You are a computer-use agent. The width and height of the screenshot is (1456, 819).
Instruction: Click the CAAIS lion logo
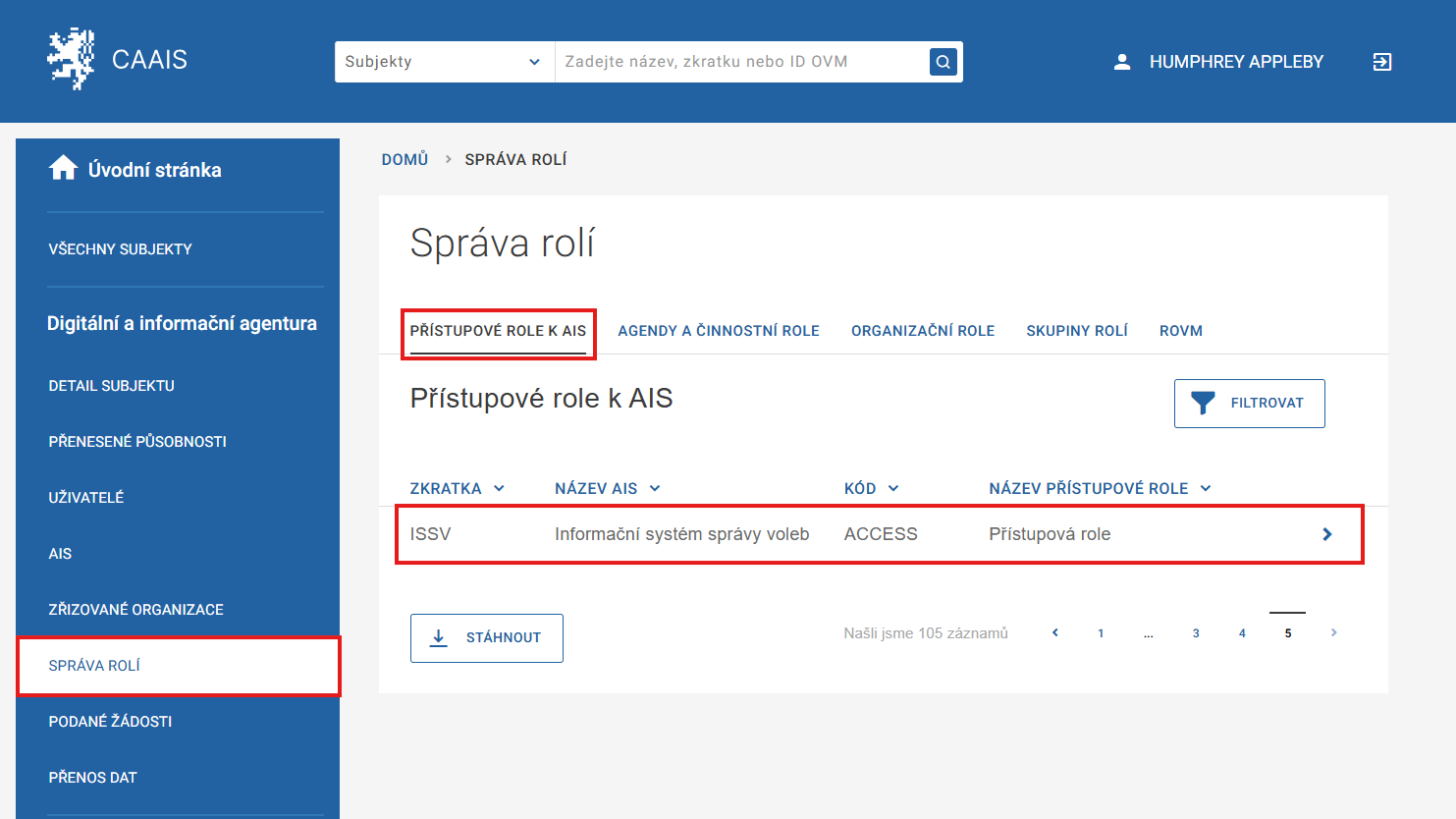(71, 60)
